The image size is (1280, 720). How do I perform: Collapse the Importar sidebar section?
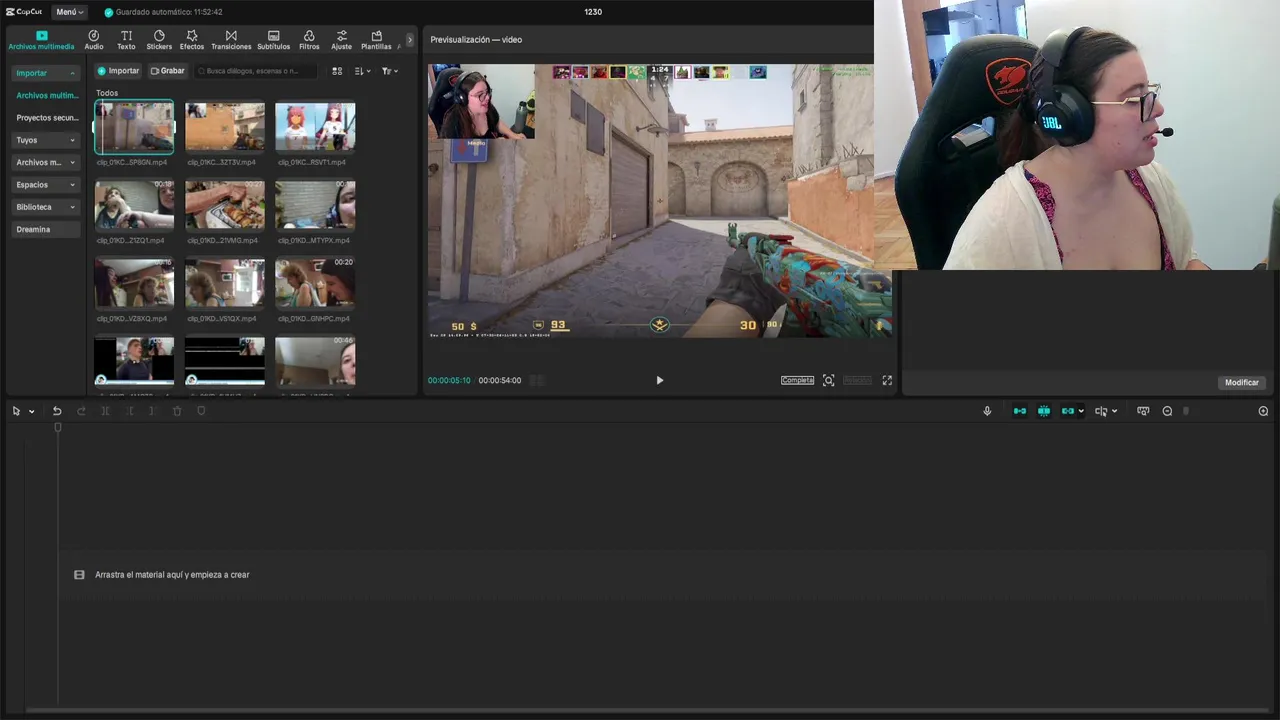[x=45, y=73]
